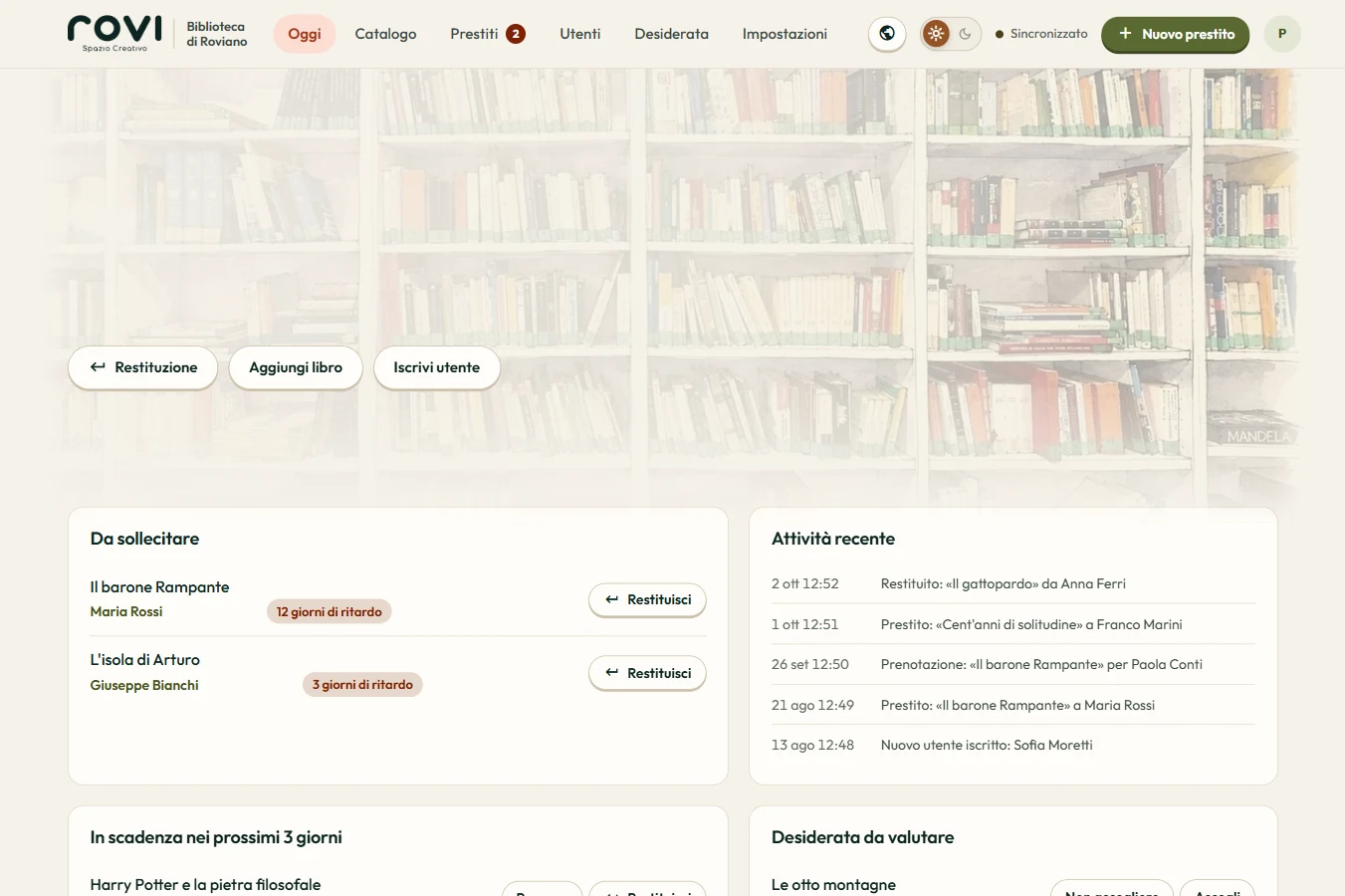Open the globe language selector
The image size is (1345, 896).
click(887, 34)
